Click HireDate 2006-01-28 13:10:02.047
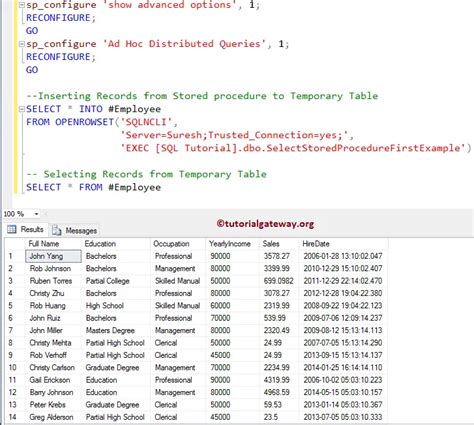This screenshot has width=474, height=425. point(343,256)
